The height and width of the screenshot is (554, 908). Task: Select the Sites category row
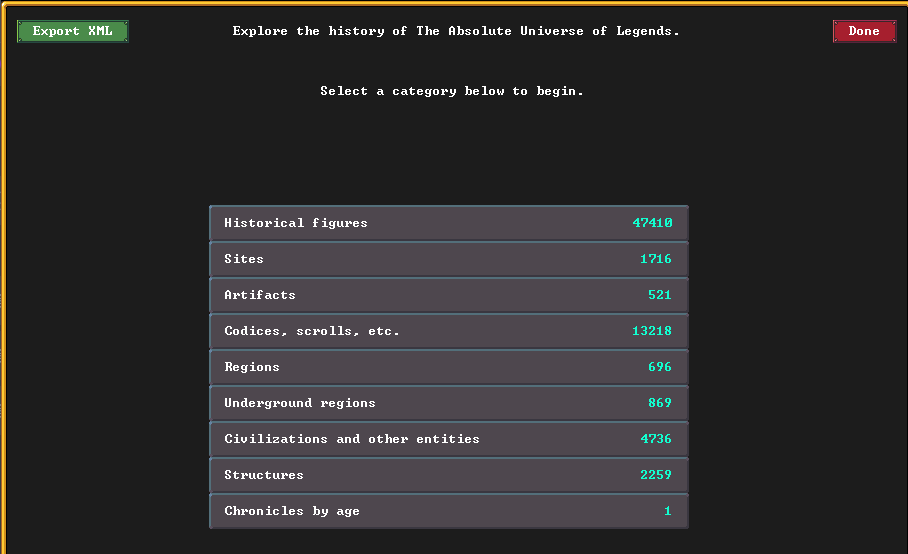(x=449, y=259)
